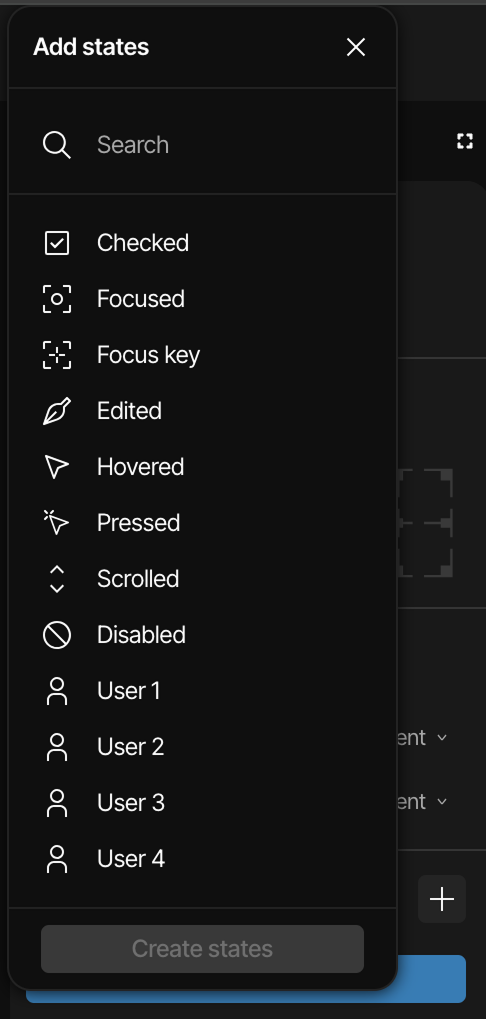Click the Scrolled up-down arrows icon
This screenshot has width=486, height=1019.
click(x=57, y=578)
